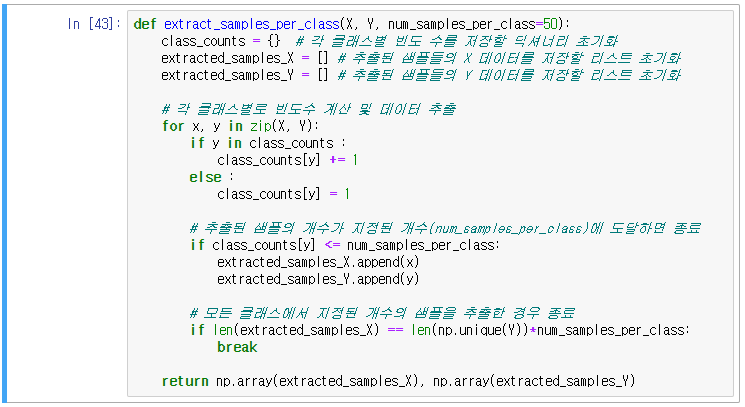Click the 'extracted_samples_X = []' assignment
Screen dimensions: 745x407
pyautogui.click(x=245, y=58)
